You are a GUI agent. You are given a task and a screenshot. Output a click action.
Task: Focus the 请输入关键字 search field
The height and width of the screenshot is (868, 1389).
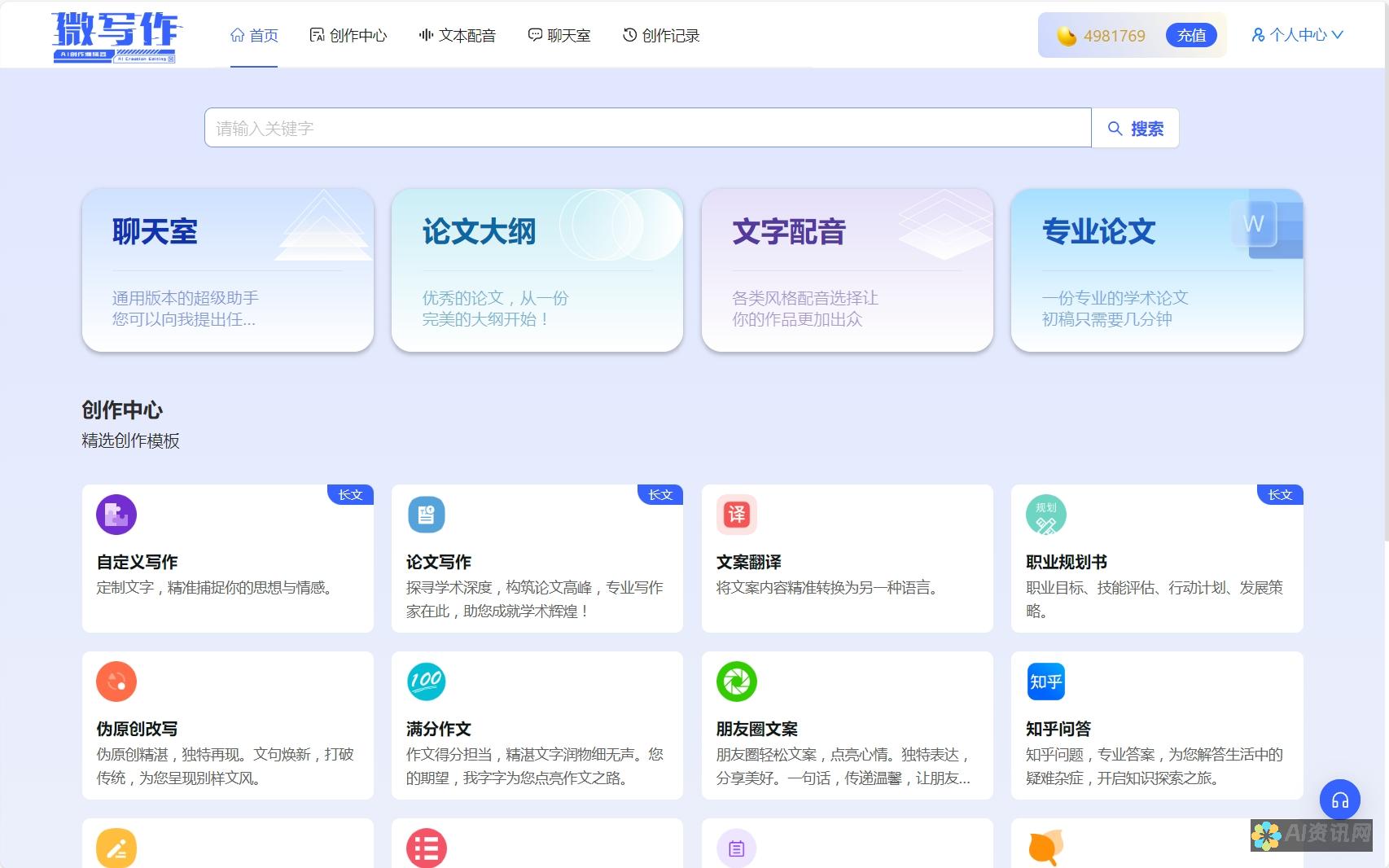(x=647, y=128)
